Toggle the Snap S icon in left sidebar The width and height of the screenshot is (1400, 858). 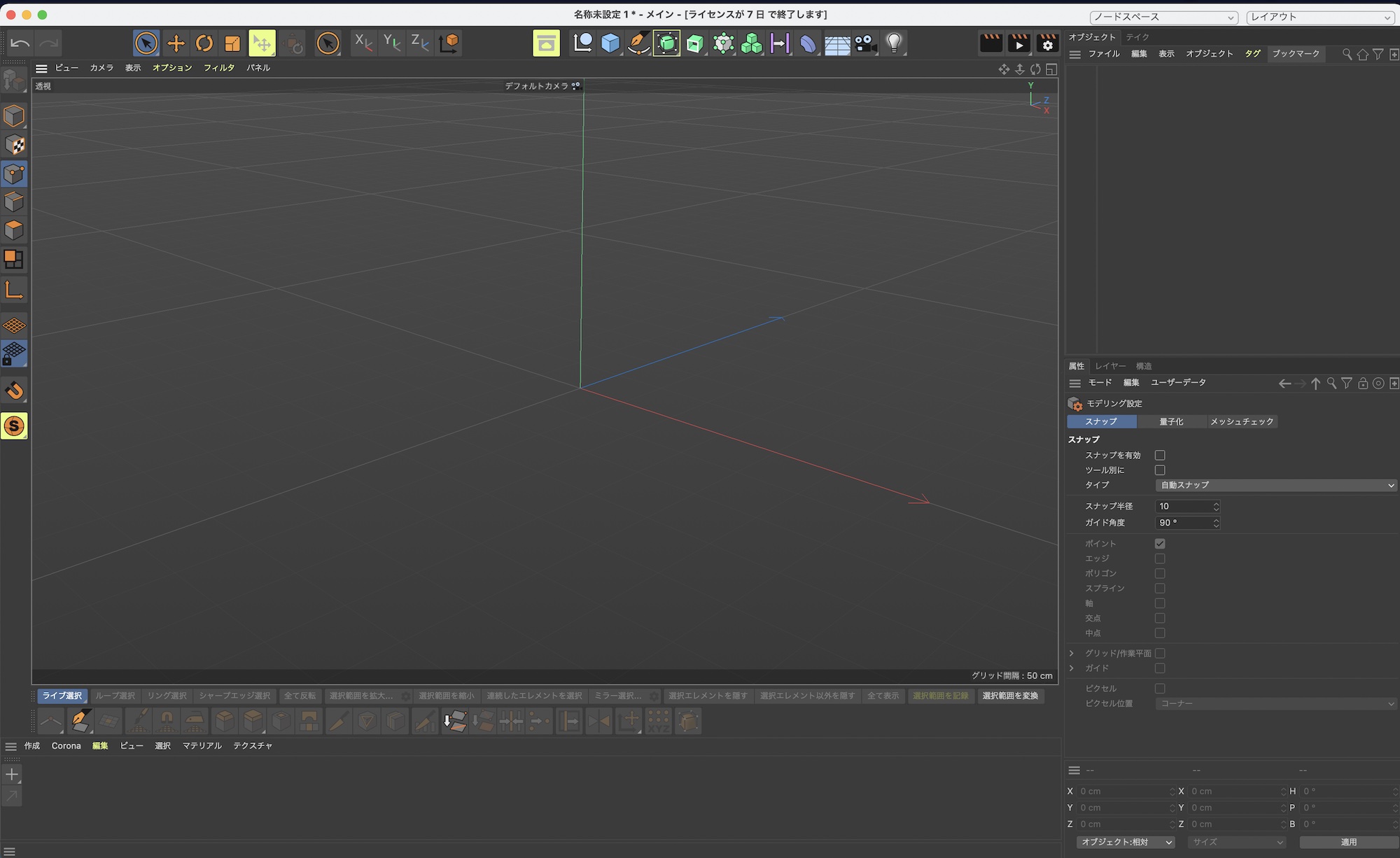(x=14, y=426)
